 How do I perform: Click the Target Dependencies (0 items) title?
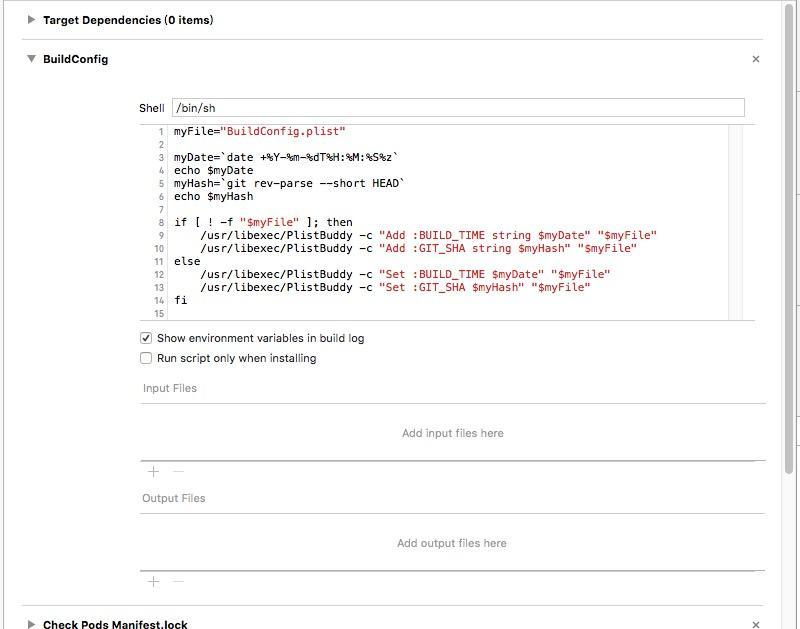click(x=128, y=20)
